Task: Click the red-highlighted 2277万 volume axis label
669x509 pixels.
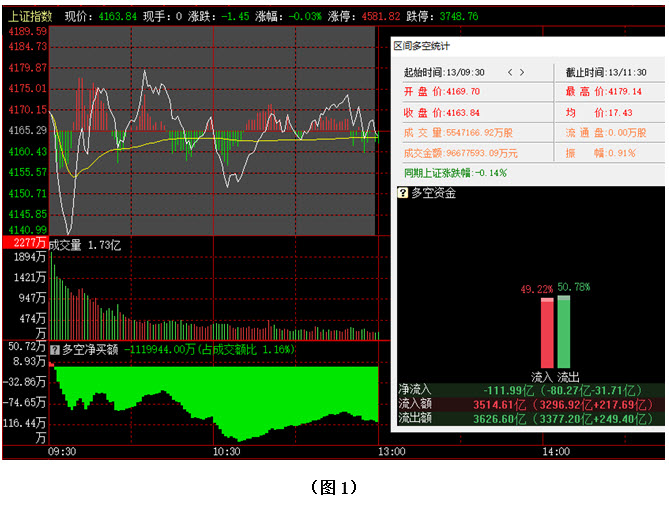Action: (x=24, y=243)
